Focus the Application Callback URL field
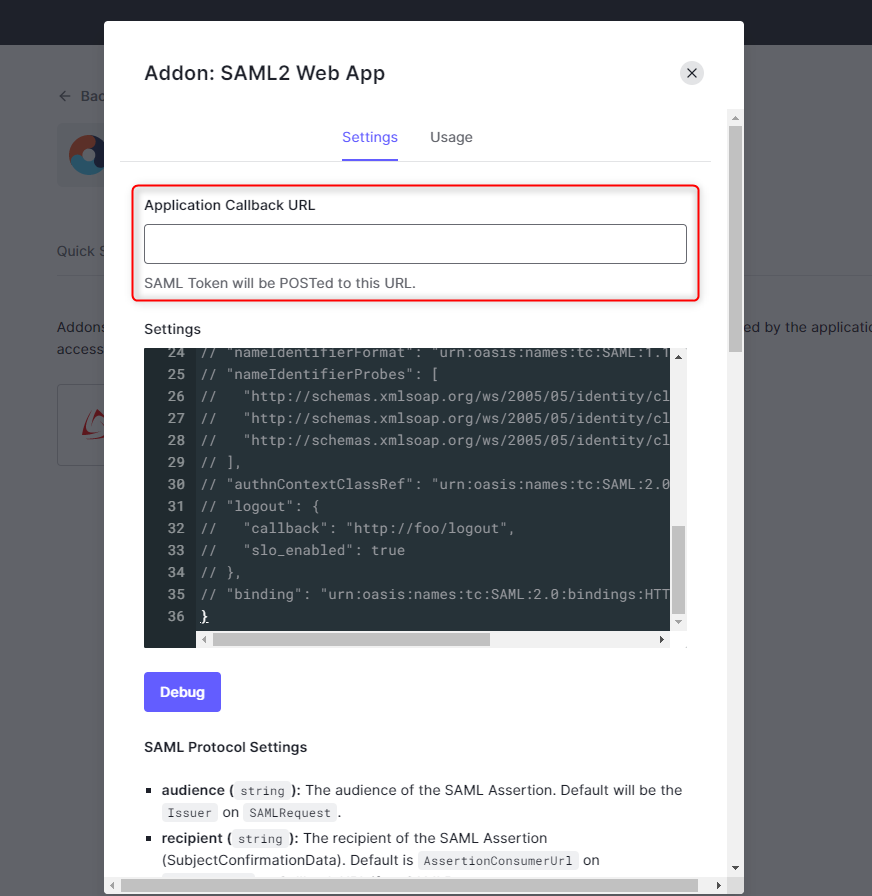The width and height of the screenshot is (872, 896). pyautogui.click(x=415, y=244)
